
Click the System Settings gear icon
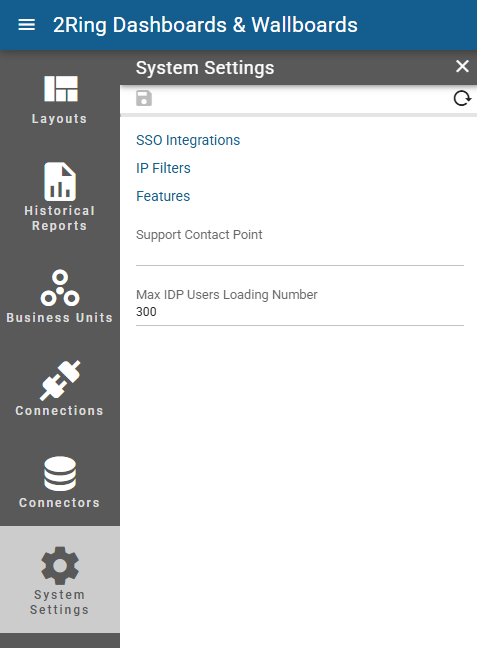coord(60,565)
